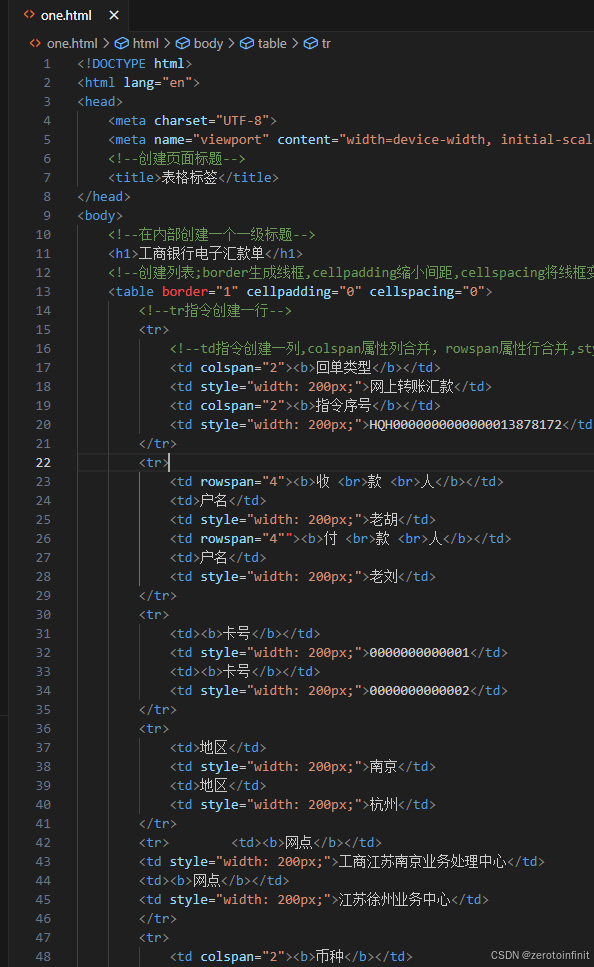
Task: Click the opening body tag on line 9
Action: coord(100,216)
